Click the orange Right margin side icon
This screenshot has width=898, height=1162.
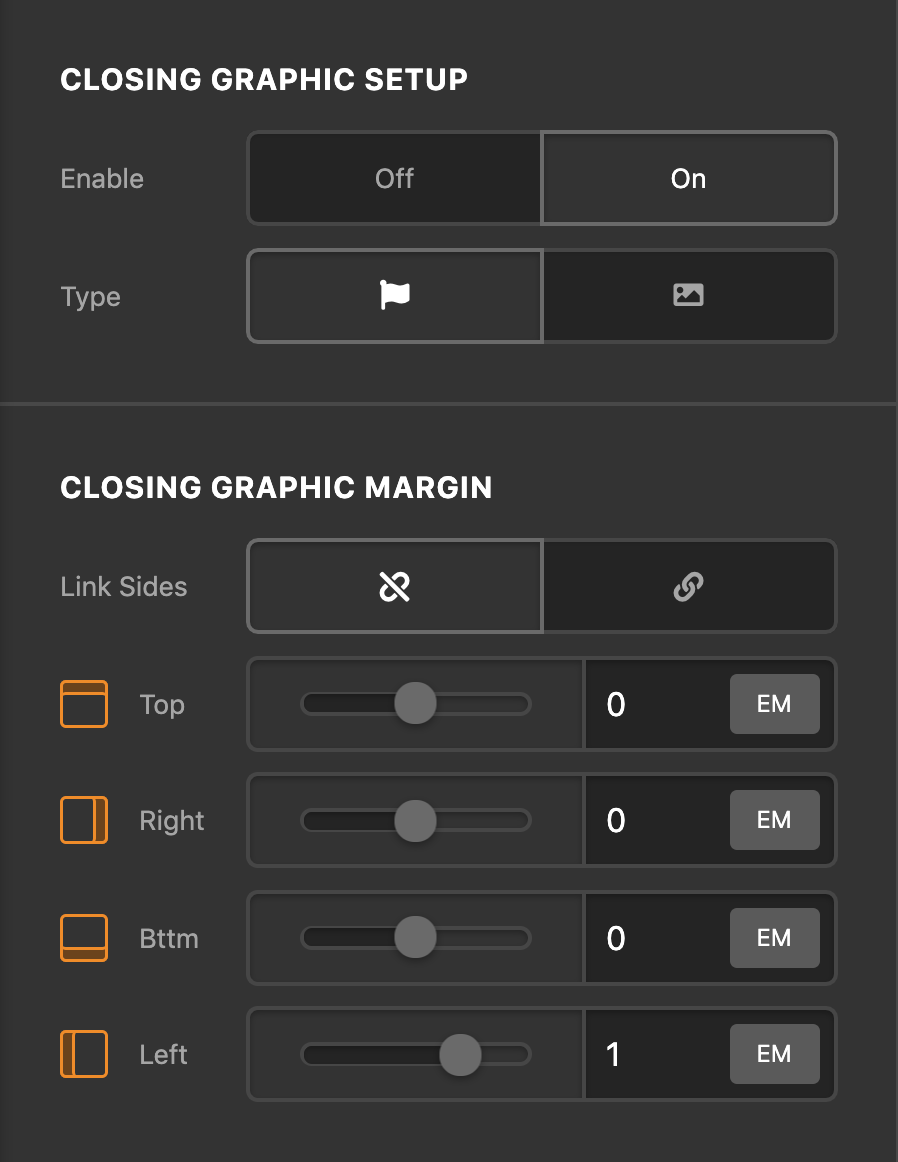[84, 820]
